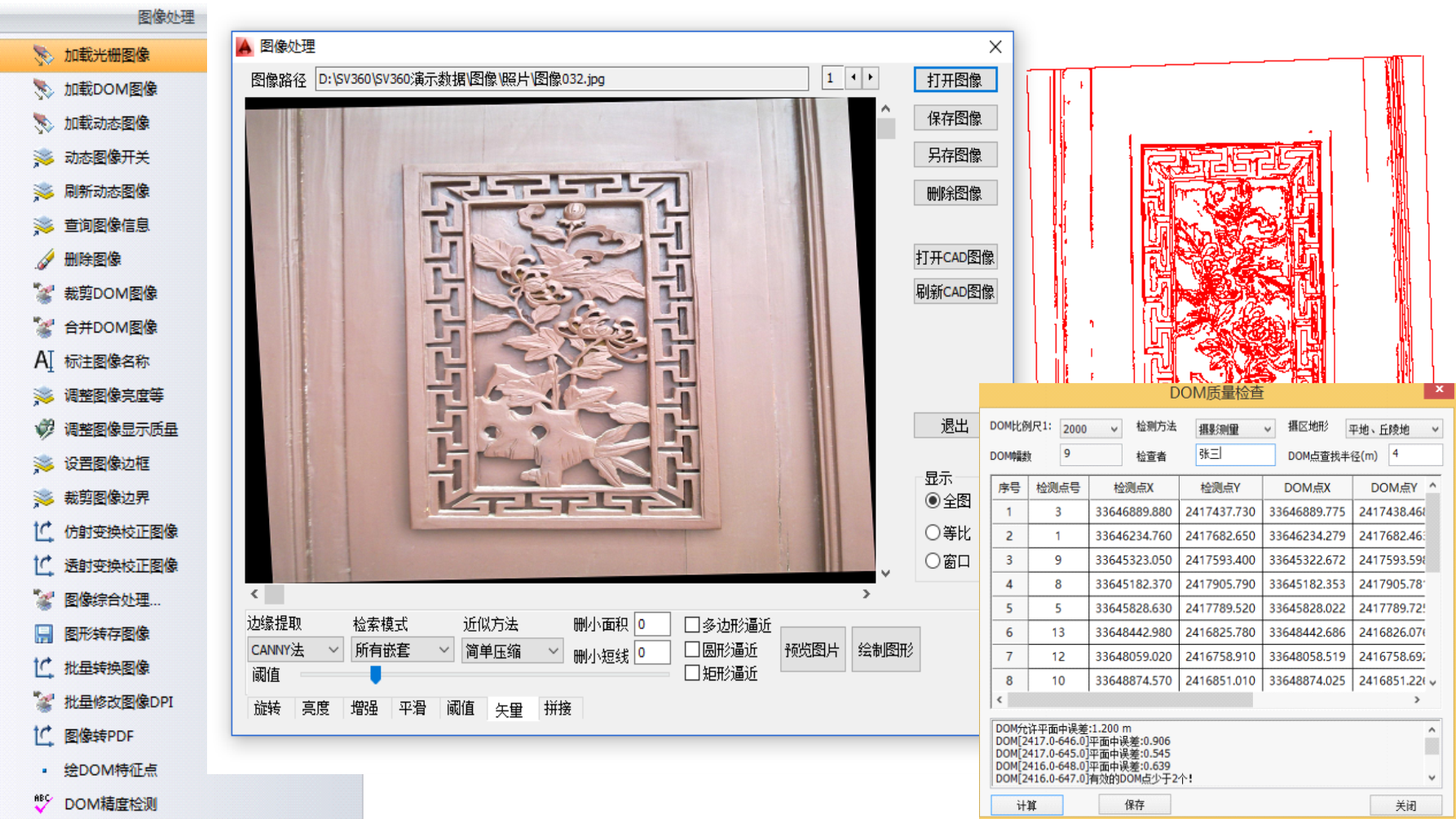The image size is (1456, 819).
Task: Enable the 圆形逼近 checkbox
Action: point(692,649)
